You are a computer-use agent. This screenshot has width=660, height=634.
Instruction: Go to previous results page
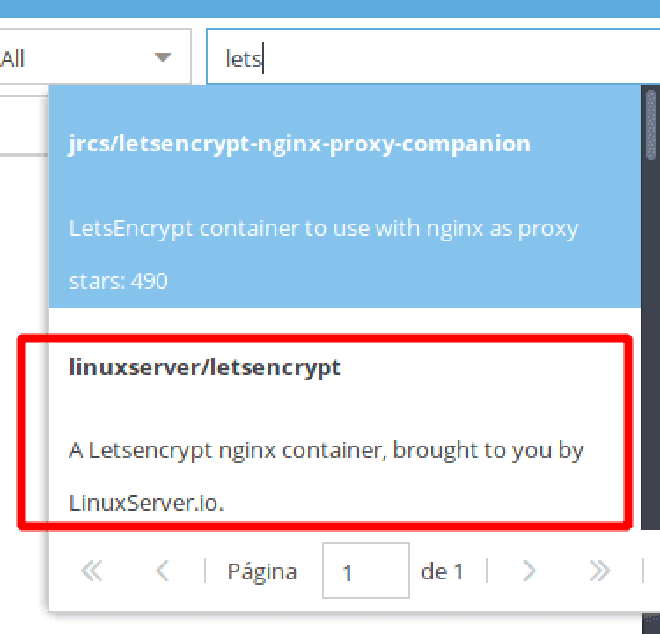click(162, 571)
